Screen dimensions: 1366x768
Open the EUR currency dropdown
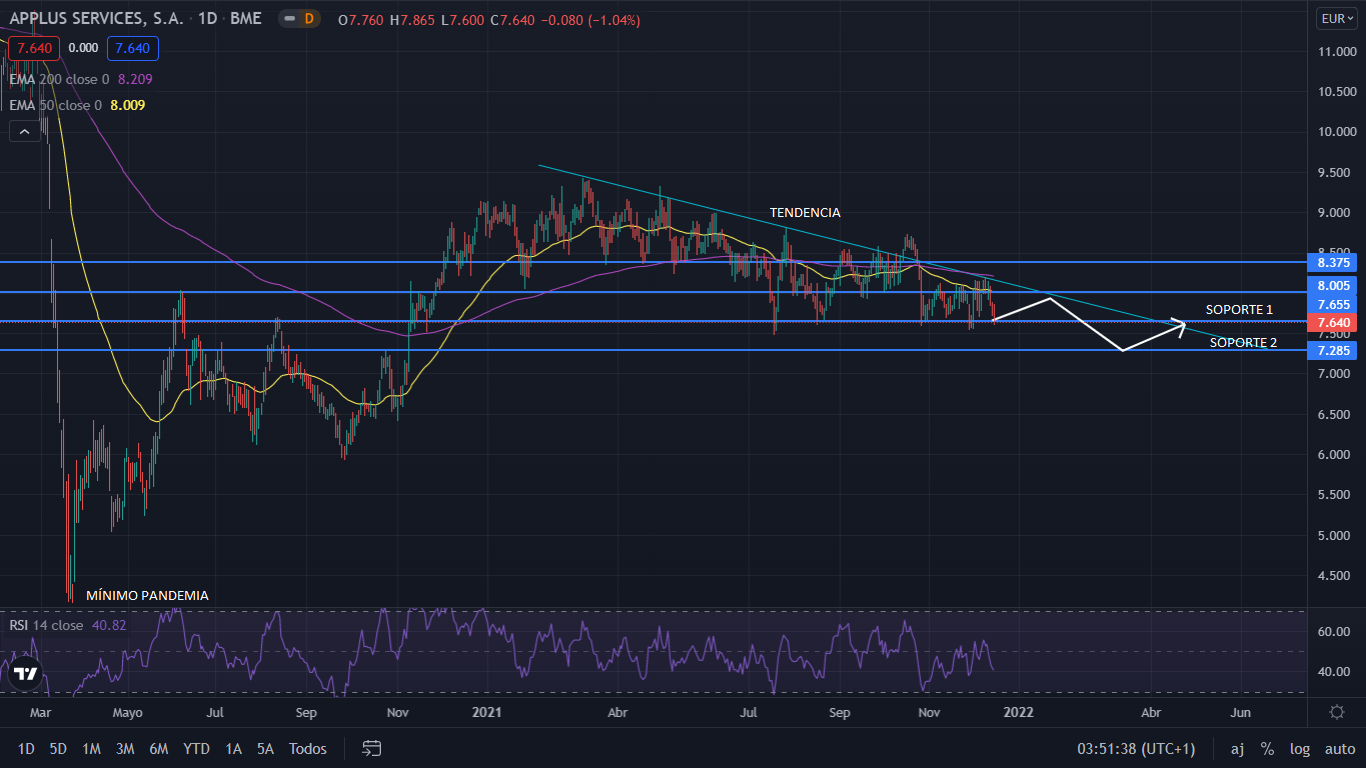pos(1336,19)
